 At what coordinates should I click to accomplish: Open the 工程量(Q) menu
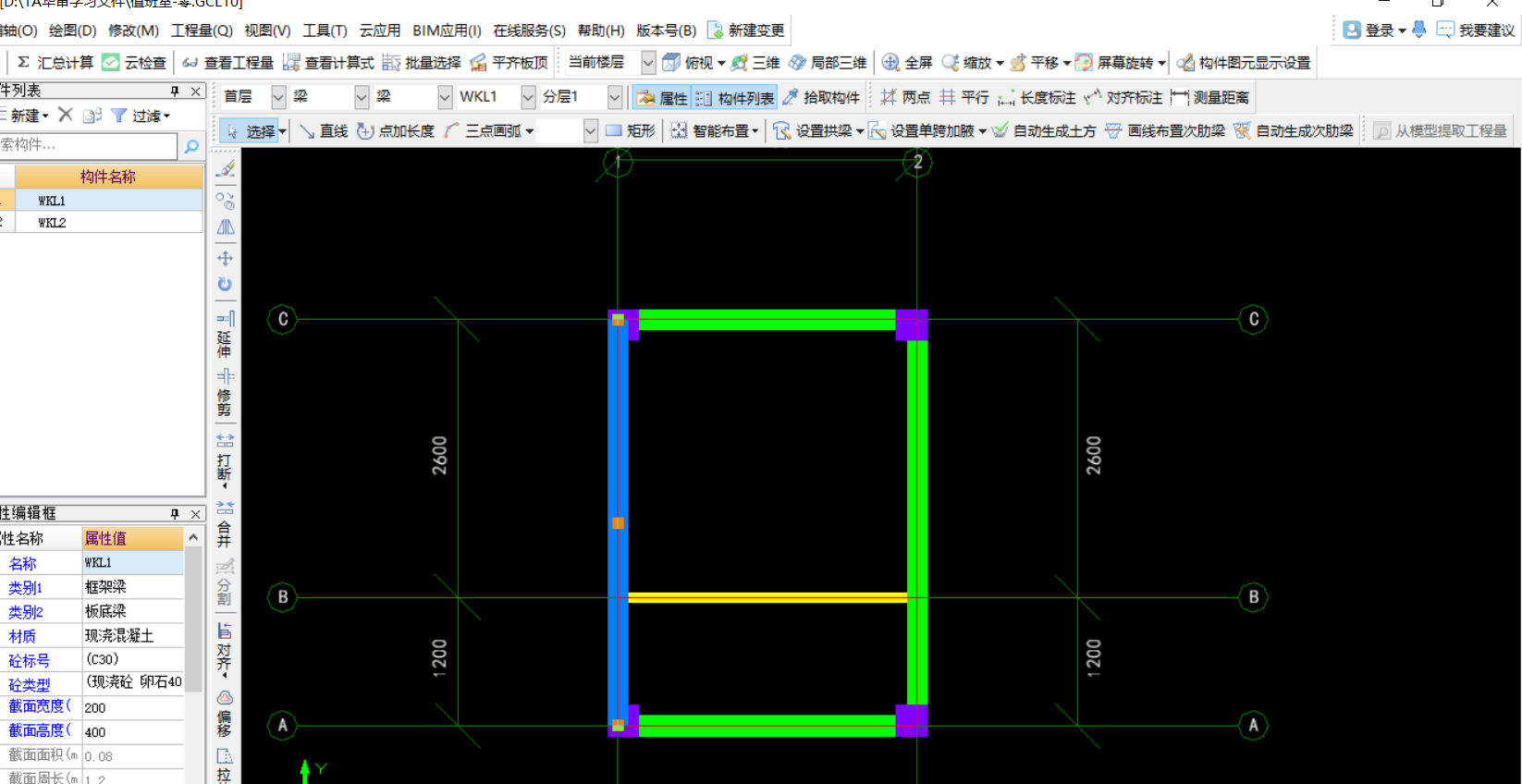tap(202, 31)
